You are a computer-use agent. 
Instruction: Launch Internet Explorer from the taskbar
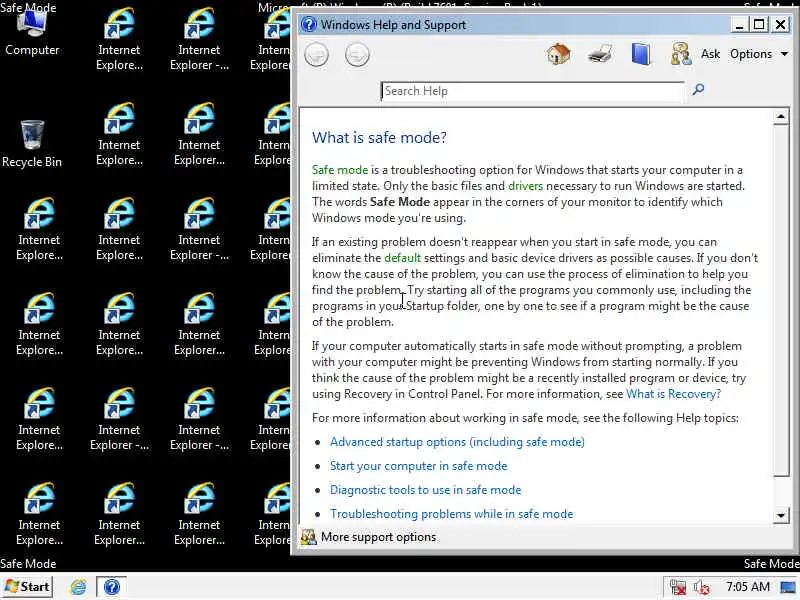click(78, 587)
